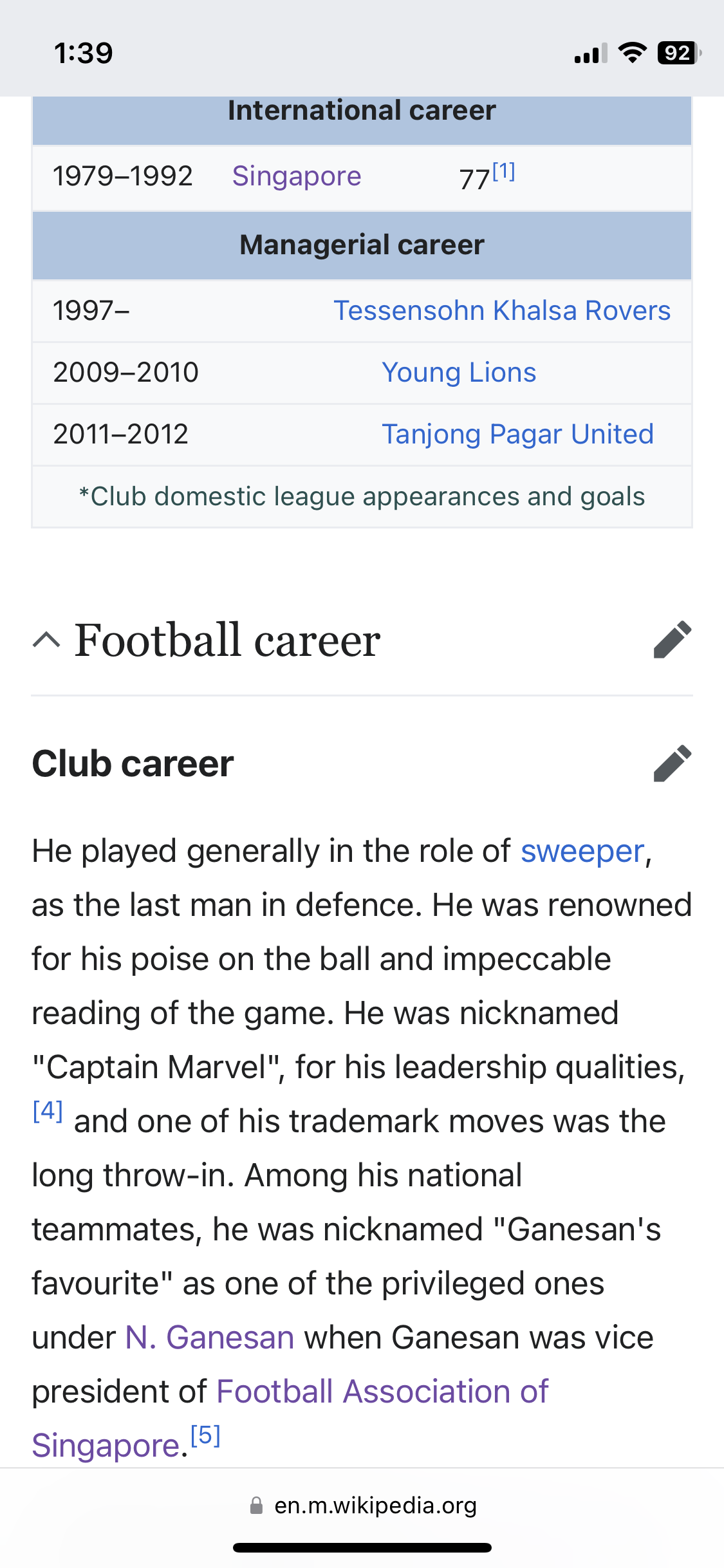Follow the sweeper link

pos(582,852)
